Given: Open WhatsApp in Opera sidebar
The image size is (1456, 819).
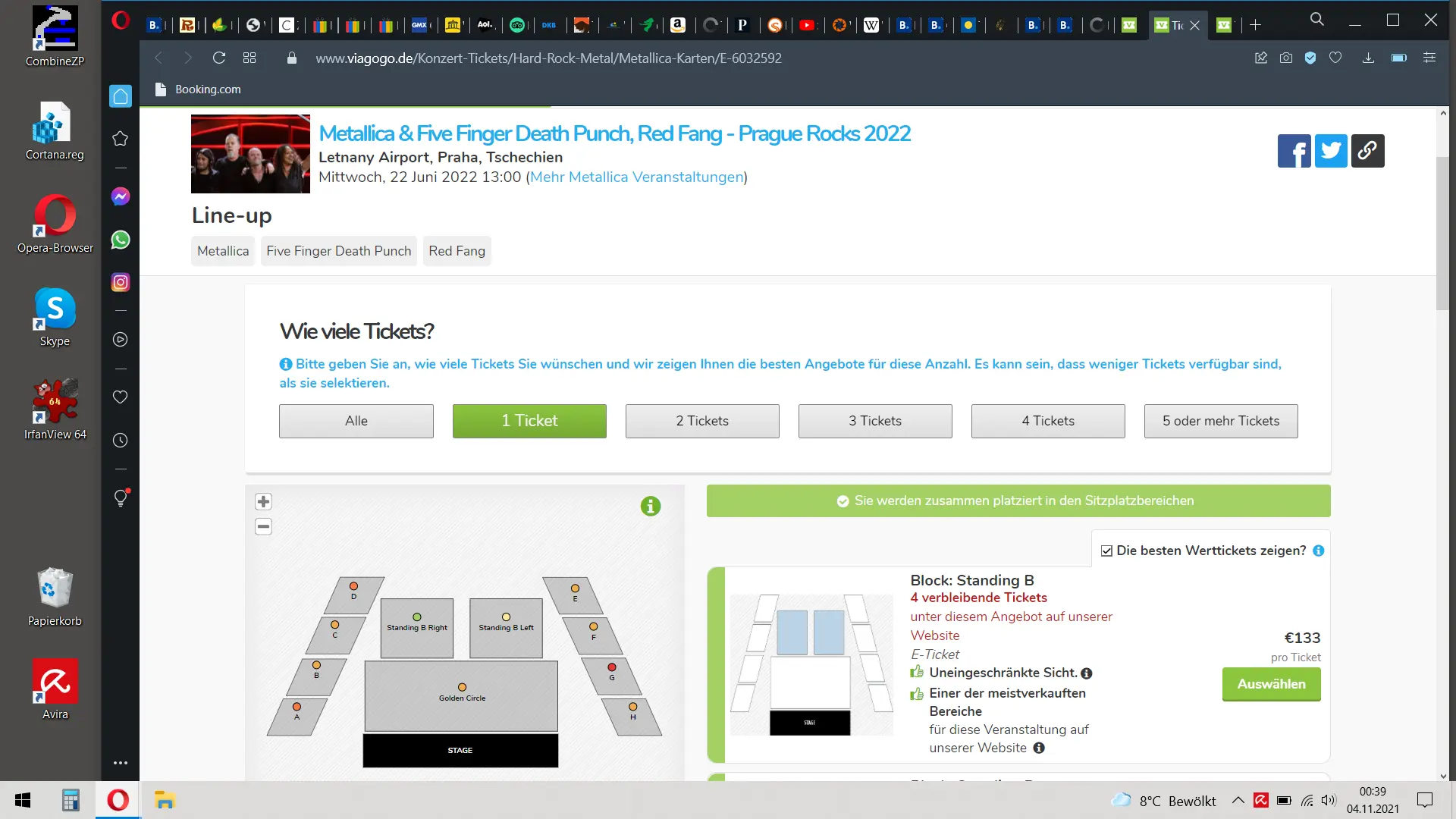Looking at the screenshot, I should tap(121, 240).
